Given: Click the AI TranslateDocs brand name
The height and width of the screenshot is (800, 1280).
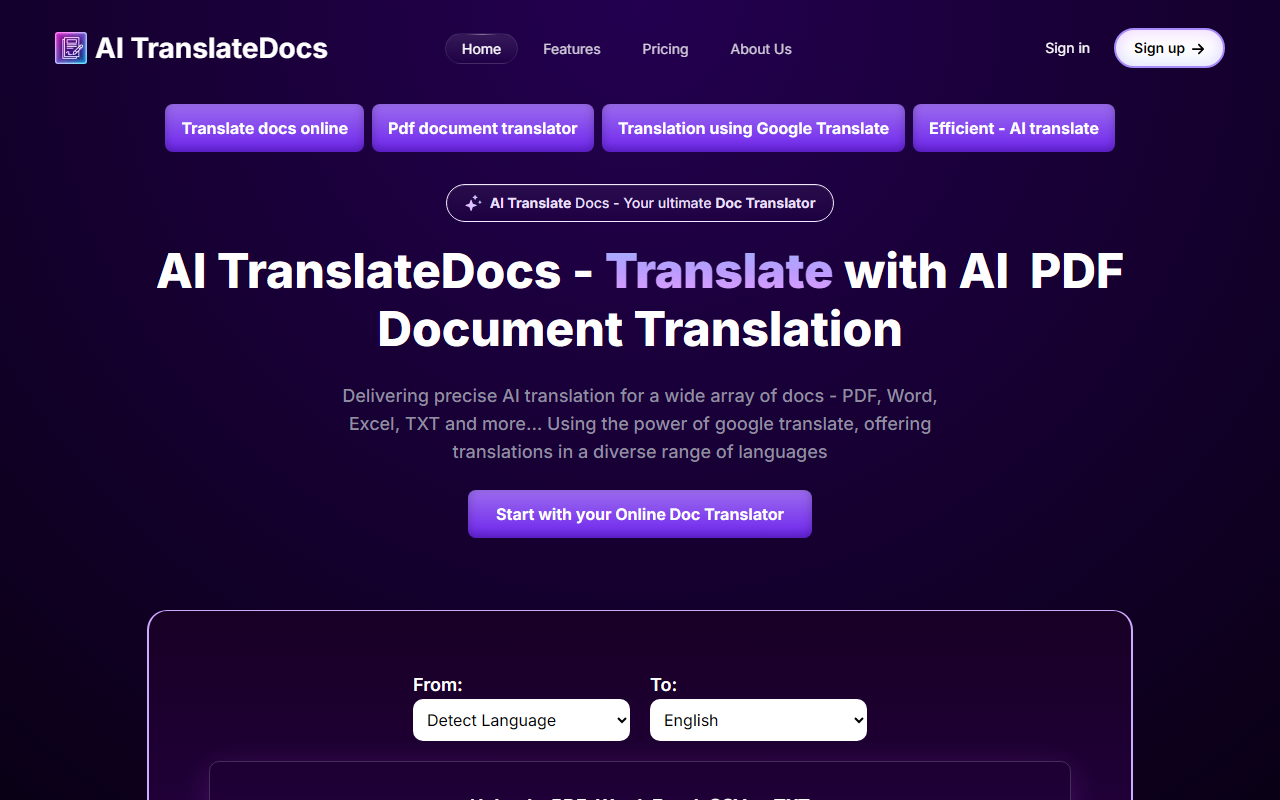Looking at the screenshot, I should (211, 48).
